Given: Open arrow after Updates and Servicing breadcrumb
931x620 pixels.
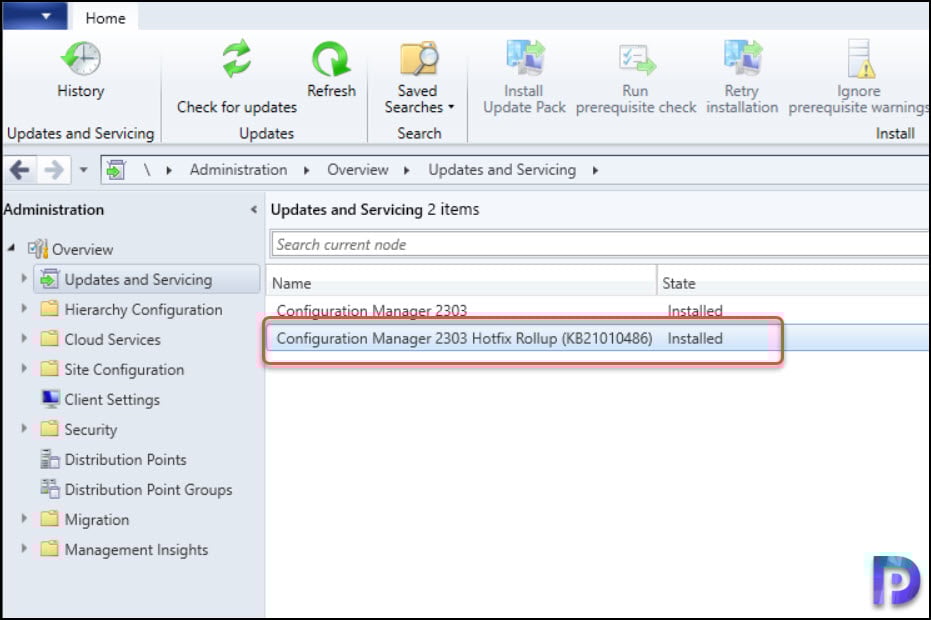Looking at the screenshot, I should 595,170.
